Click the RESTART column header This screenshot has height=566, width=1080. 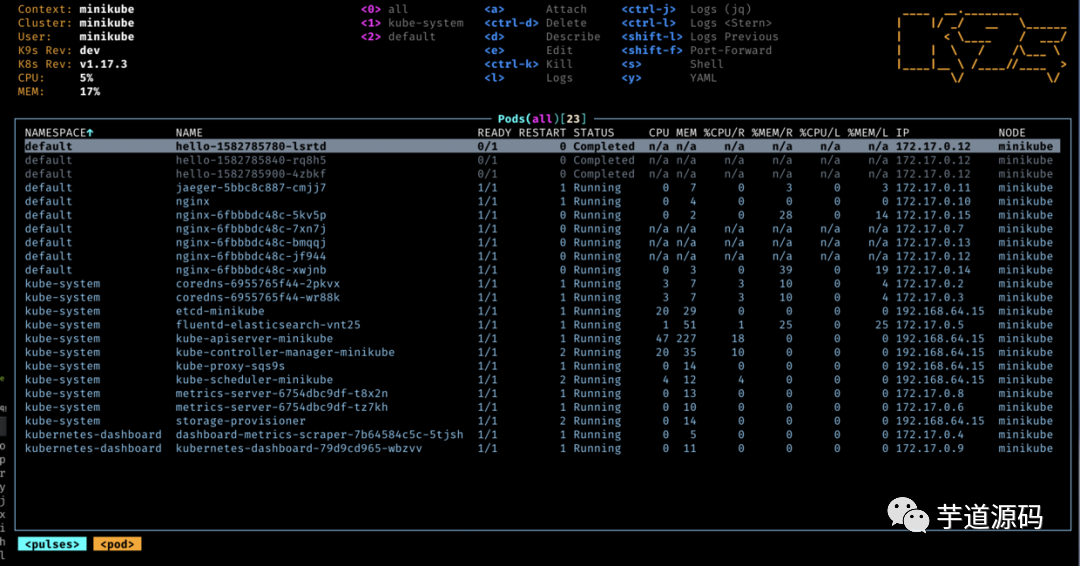click(x=542, y=132)
